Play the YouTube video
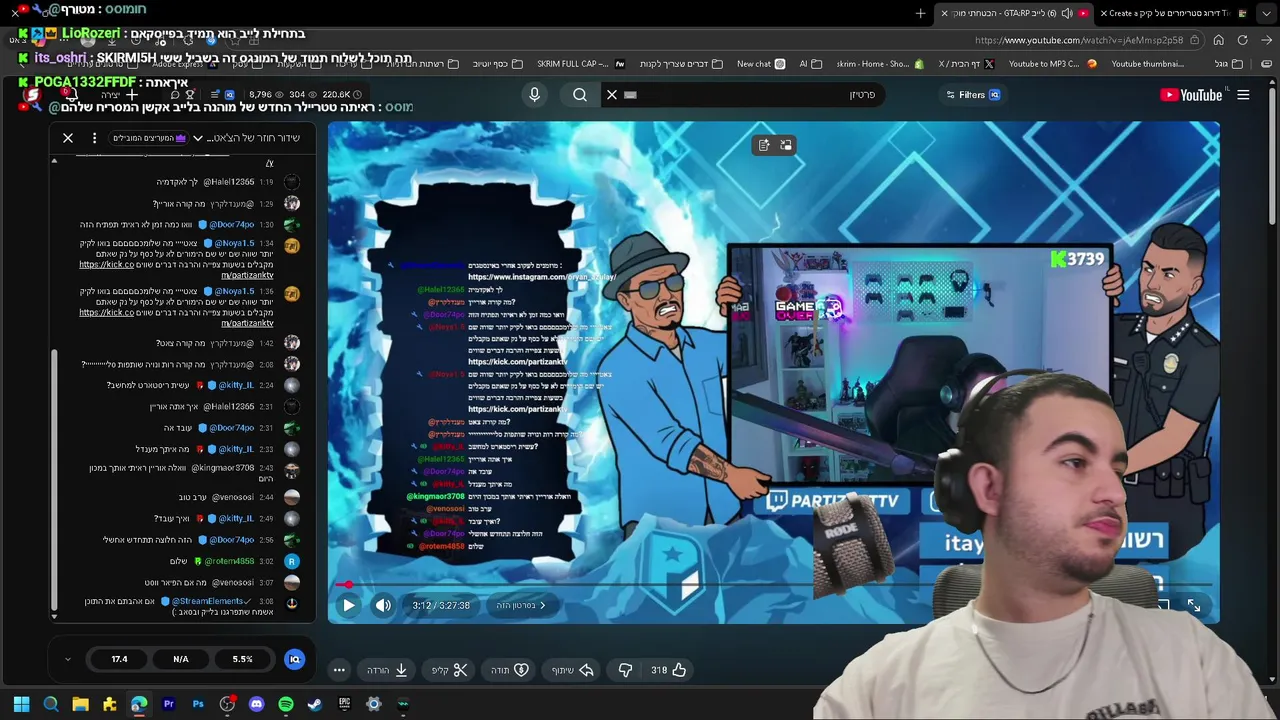1280x720 pixels. tap(348, 605)
